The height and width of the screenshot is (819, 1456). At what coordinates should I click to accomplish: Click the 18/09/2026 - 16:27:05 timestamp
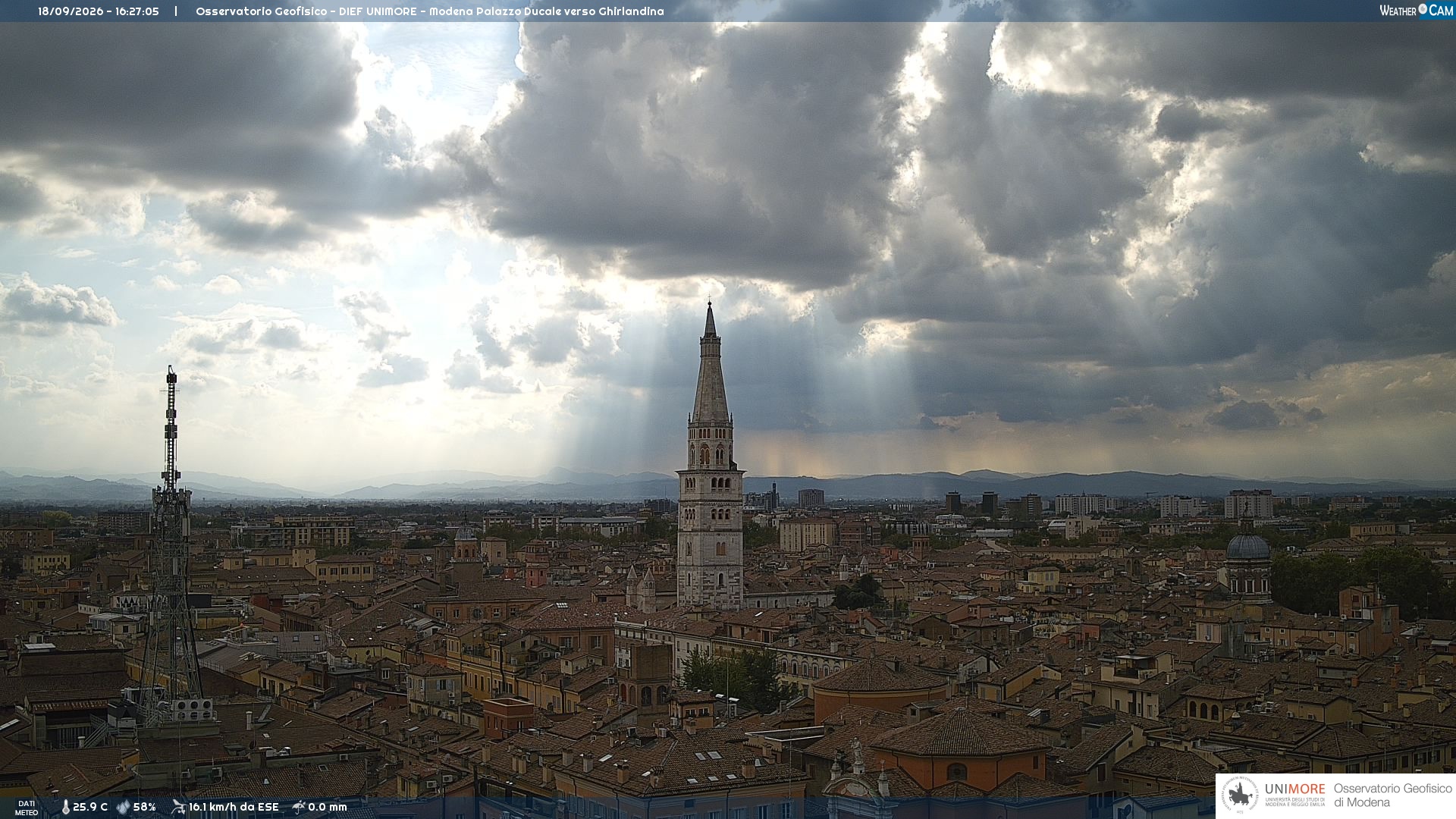(x=99, y=11)
